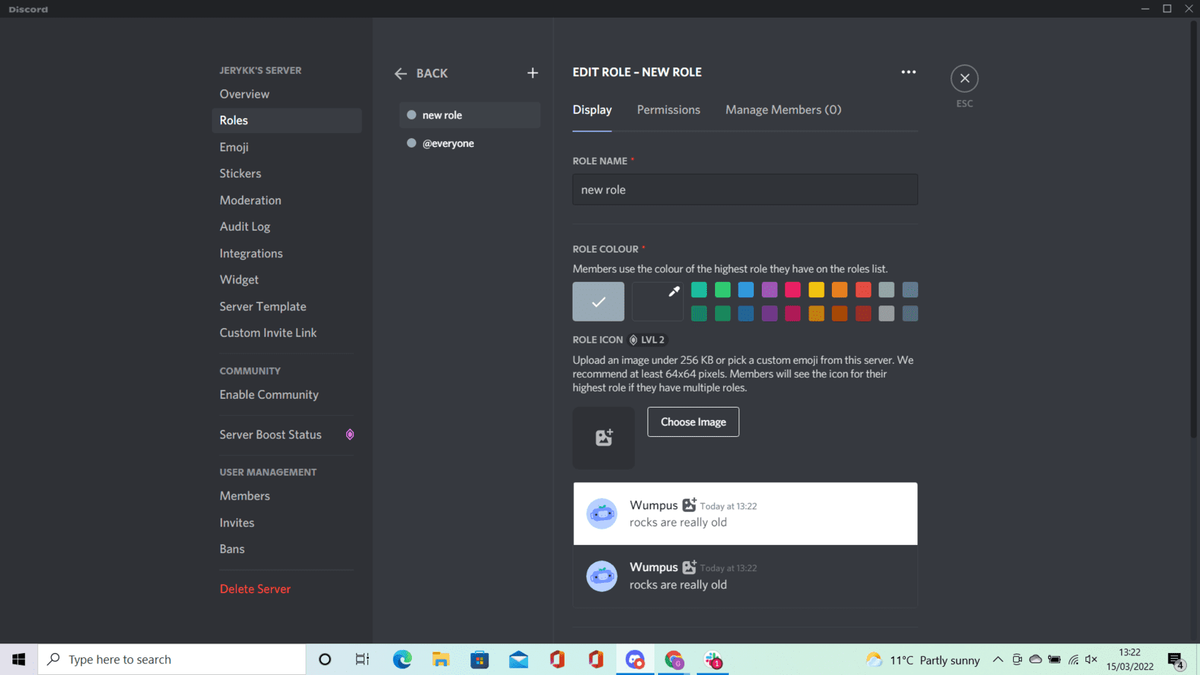Select the default grey colour with checkmark
This screenshot has height=675, width=1200.
coord(598,301)
